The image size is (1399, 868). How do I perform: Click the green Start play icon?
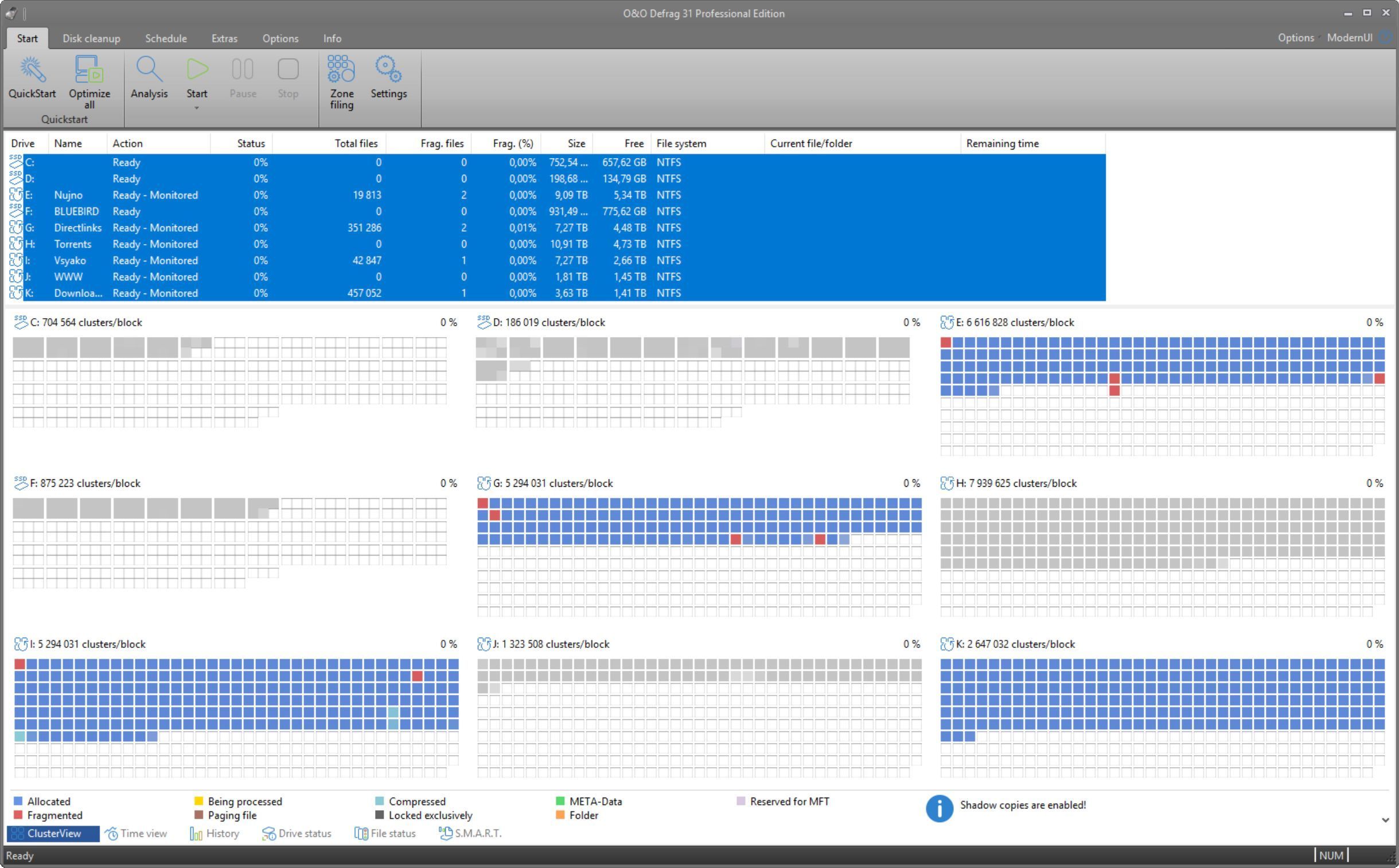197,69
